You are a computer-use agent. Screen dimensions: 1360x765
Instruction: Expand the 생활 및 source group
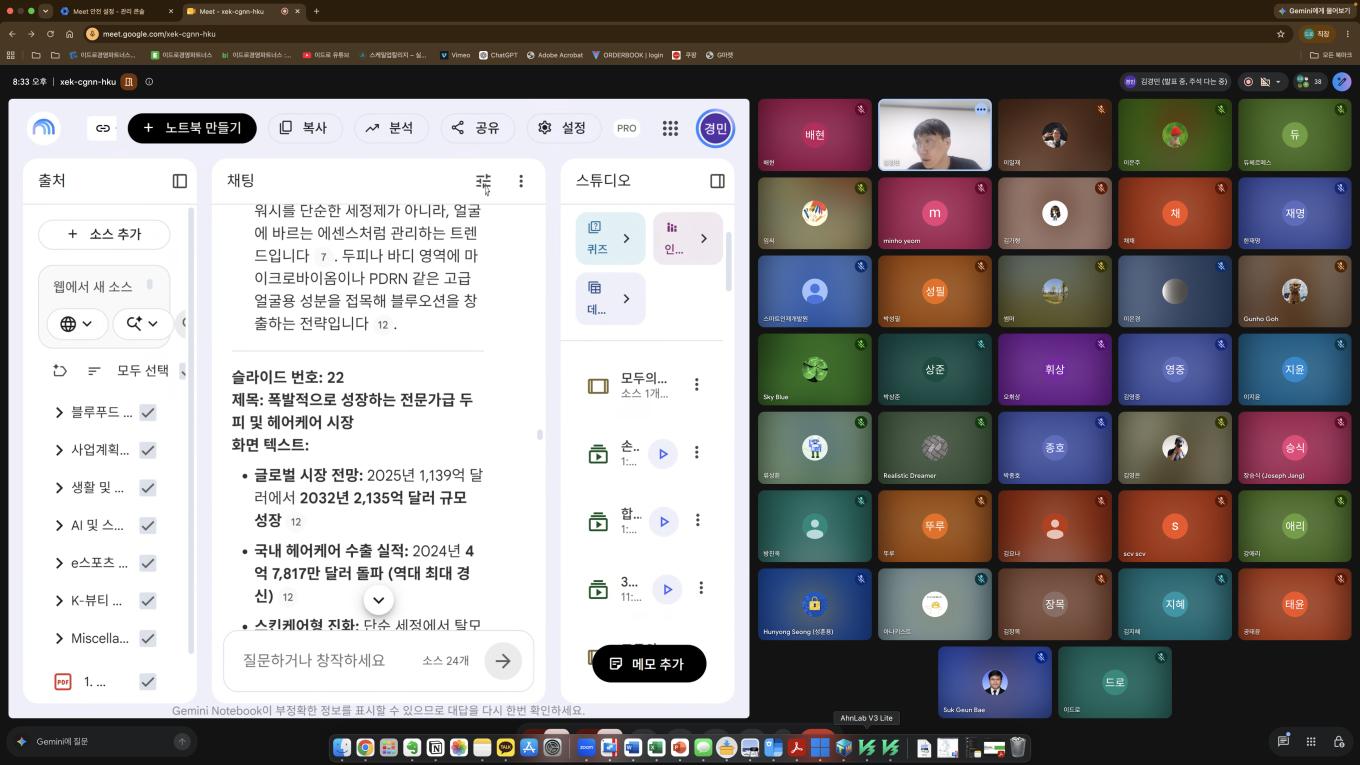pos(59,488)
